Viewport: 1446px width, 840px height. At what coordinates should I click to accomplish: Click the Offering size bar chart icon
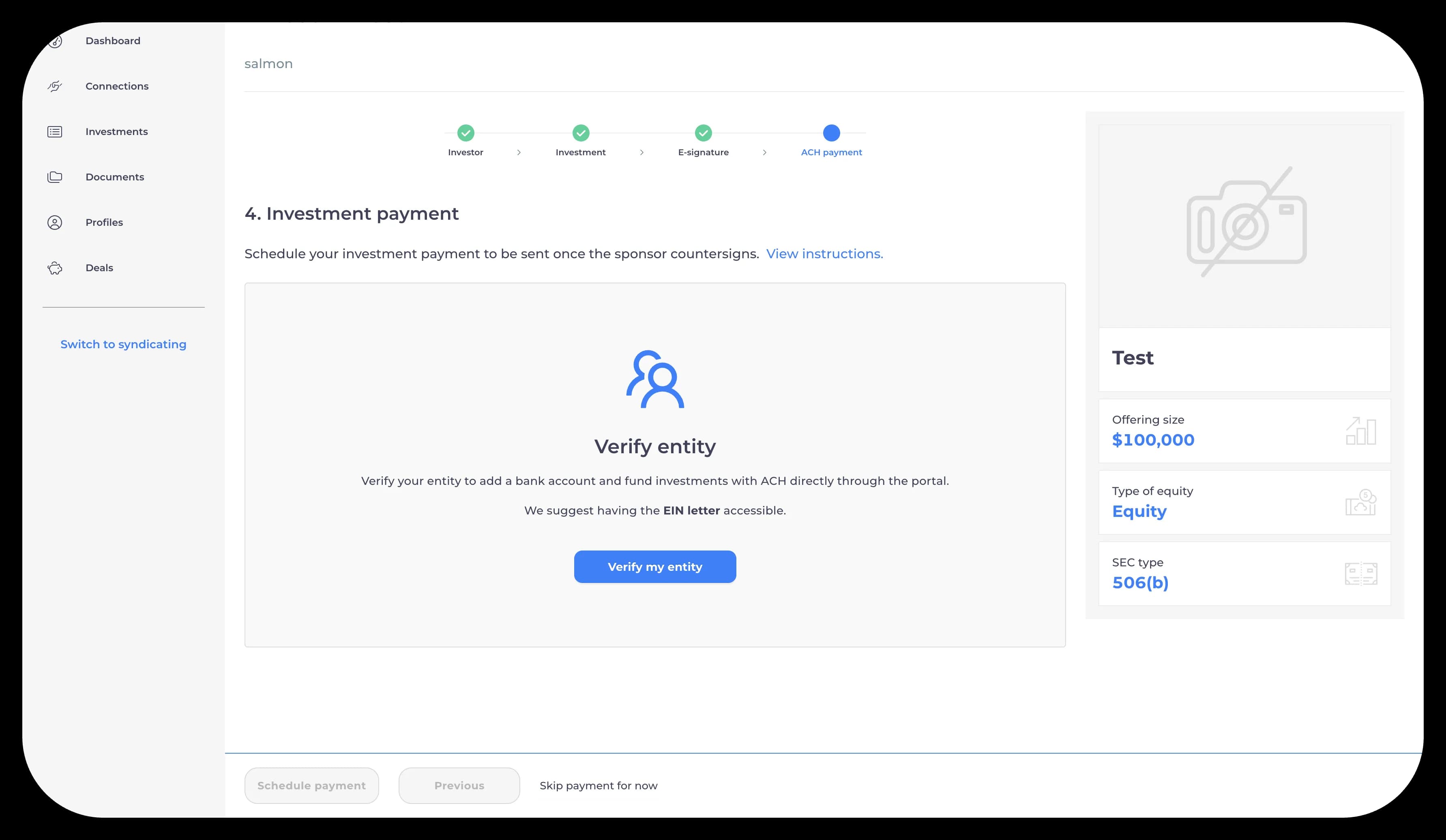[1360, 431]
